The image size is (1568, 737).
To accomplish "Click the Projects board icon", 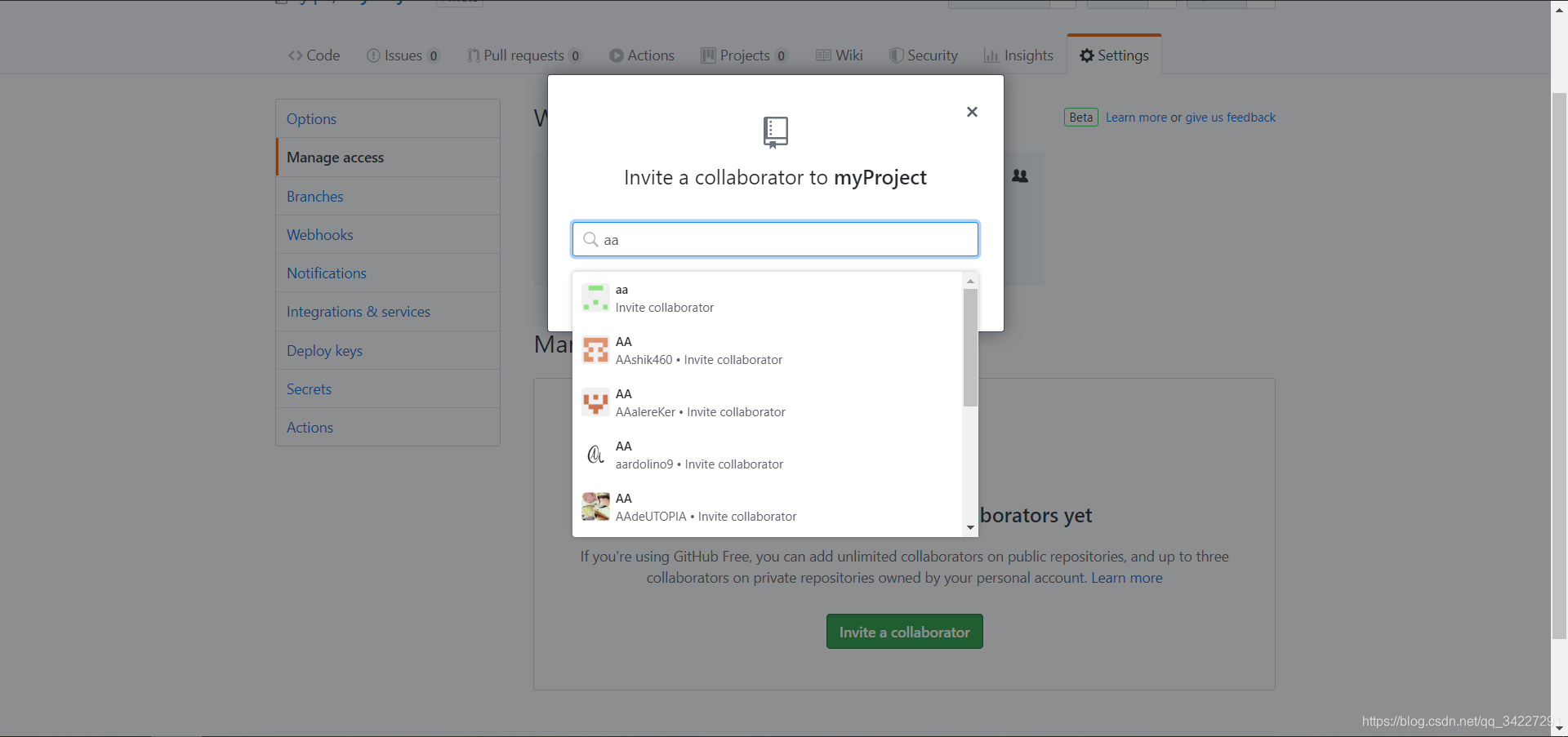I will [x=708, y=55].
